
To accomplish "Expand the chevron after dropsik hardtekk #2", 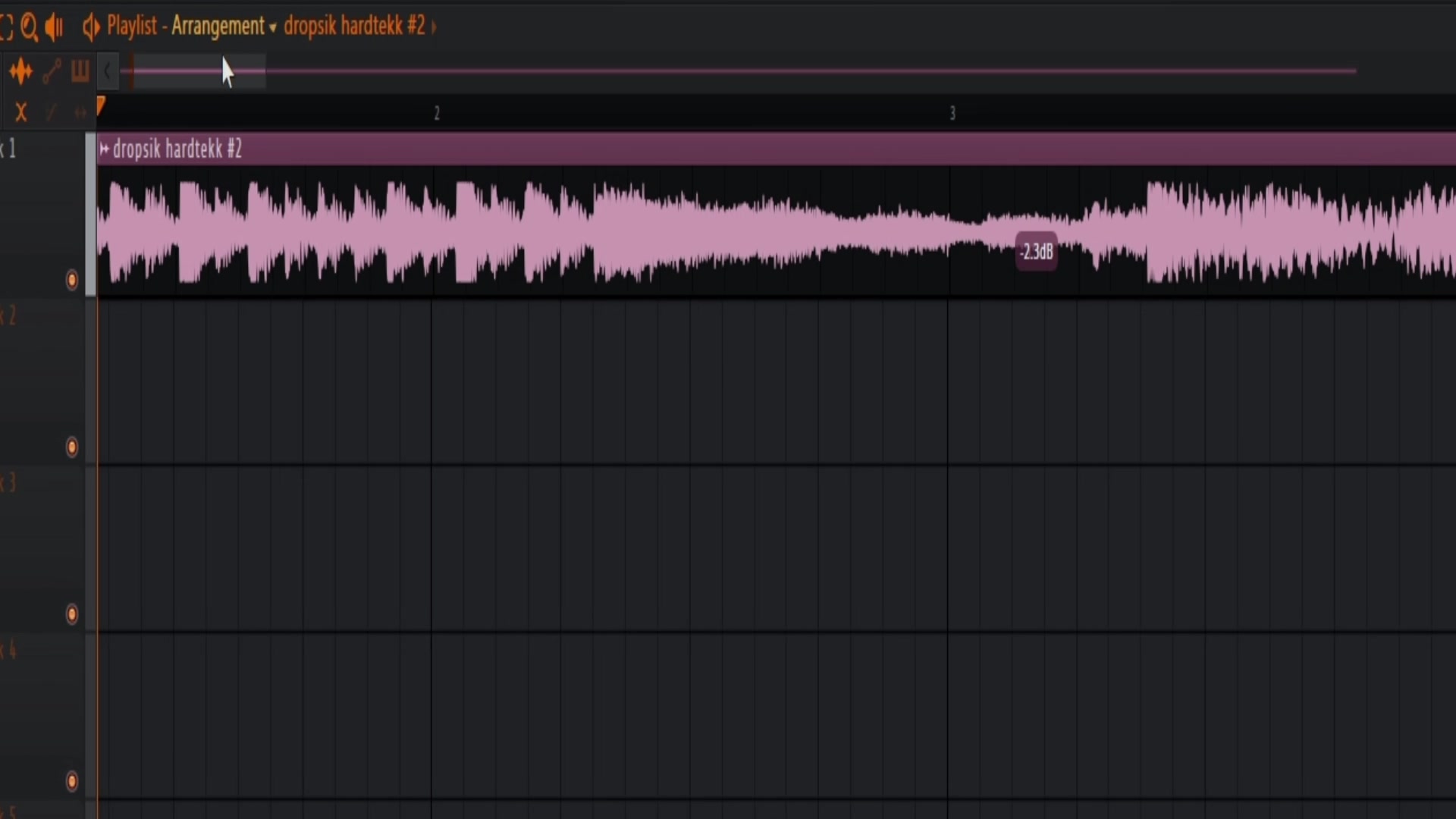I will click(434, 27).
